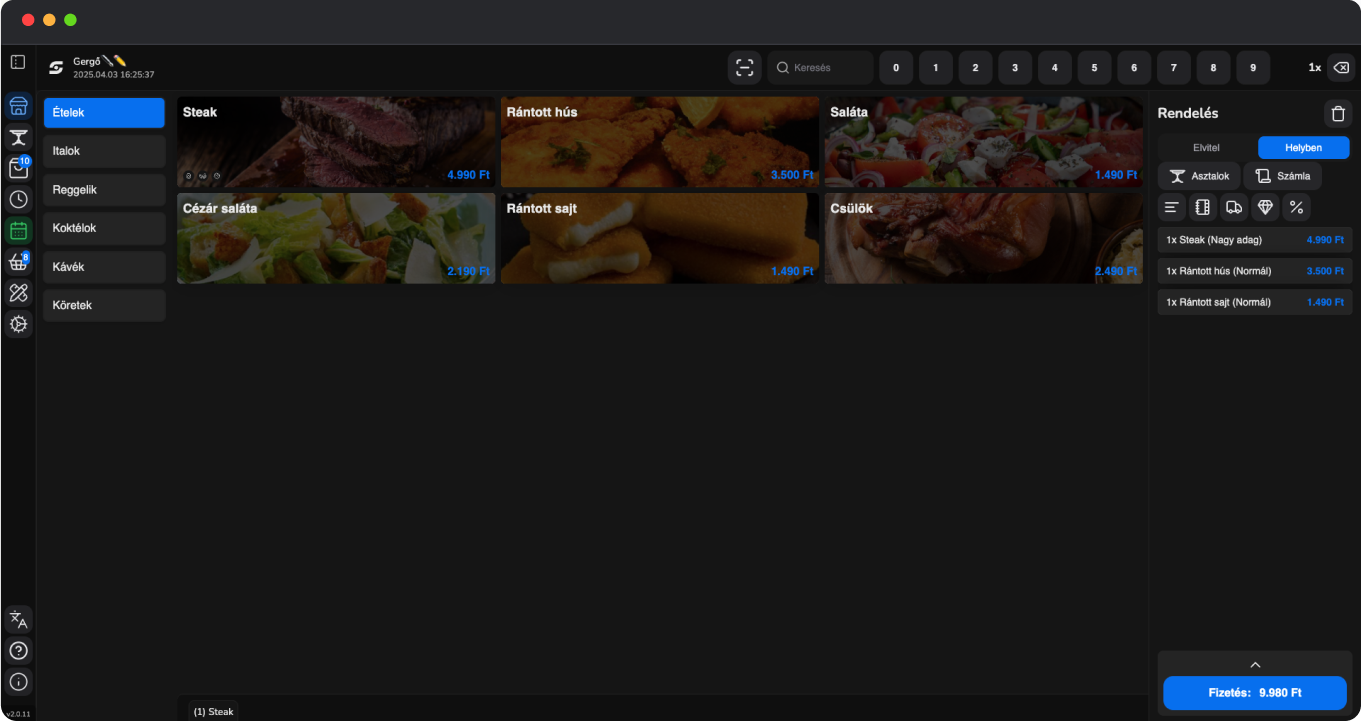Click the Fizetés 9.980 Ft button
This screenshot has width=1361, height=721.
click(1255, 693)
